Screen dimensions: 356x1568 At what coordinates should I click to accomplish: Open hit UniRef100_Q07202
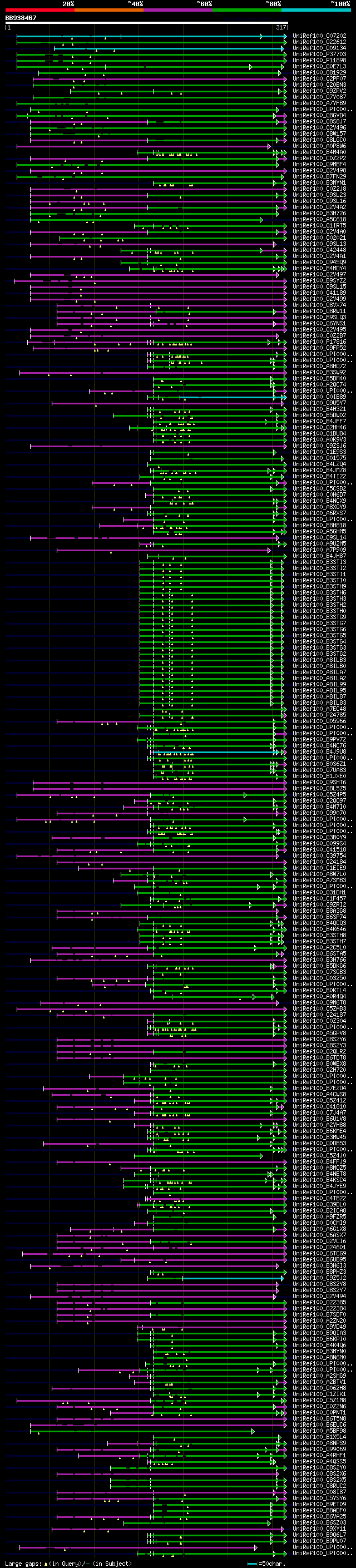pyautogui.click(x=319, y=36)
